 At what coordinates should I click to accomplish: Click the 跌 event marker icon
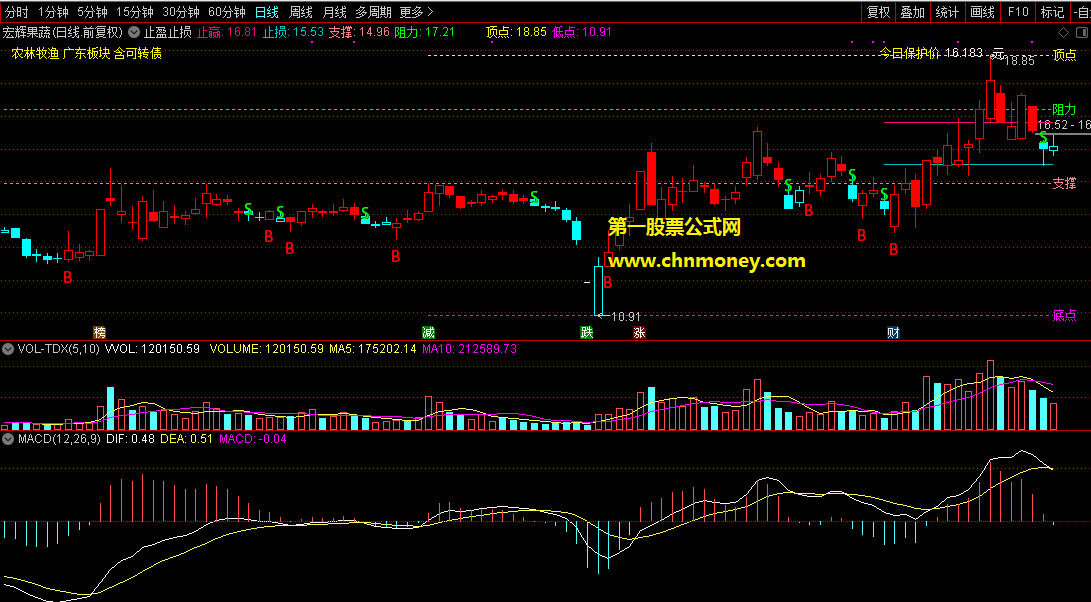pyautogui.click(x=587, y=332)
